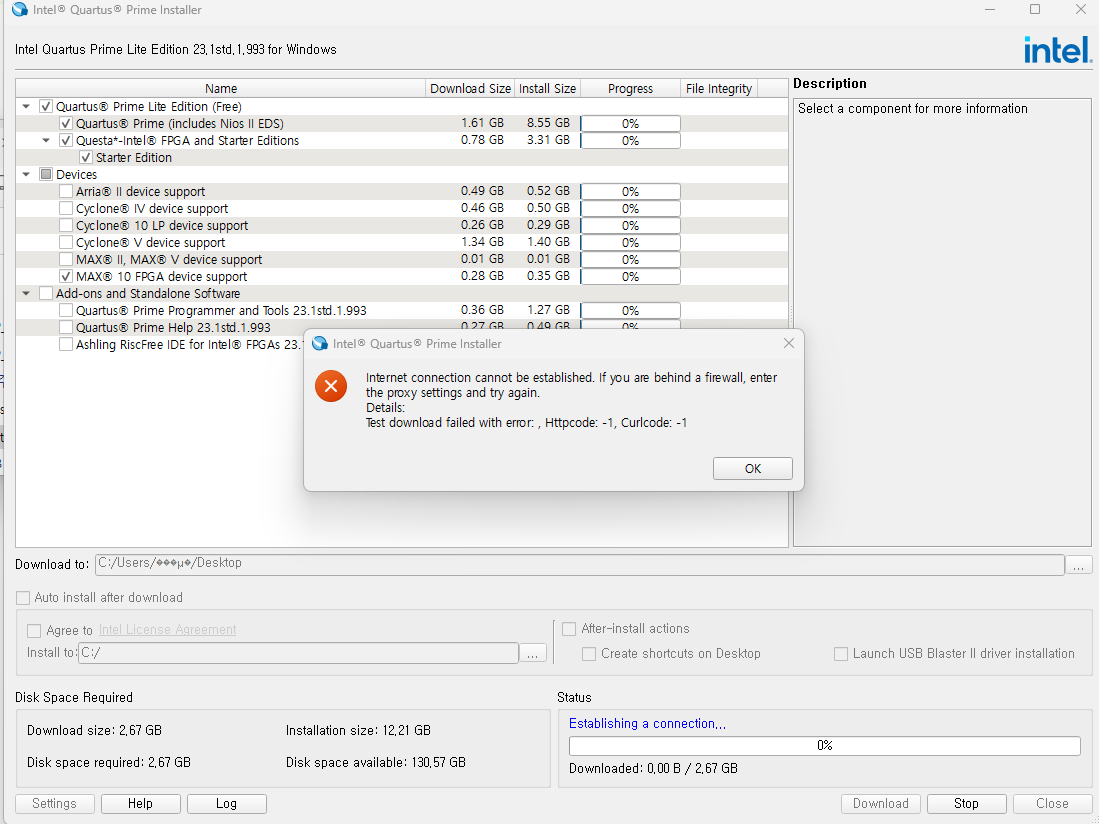
Task: Check Ashling RiscFree IDE for Intel FPGAs
Action: (66, 345)
